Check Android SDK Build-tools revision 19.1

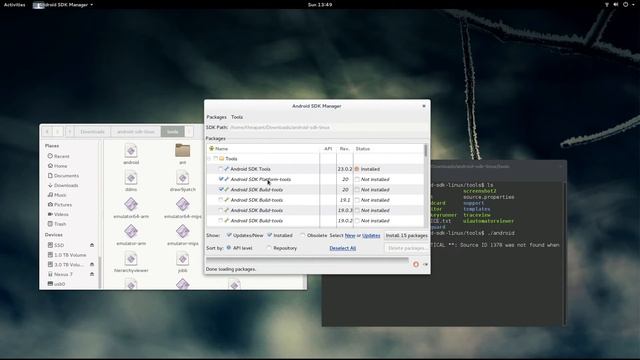(x=220, y=200)
